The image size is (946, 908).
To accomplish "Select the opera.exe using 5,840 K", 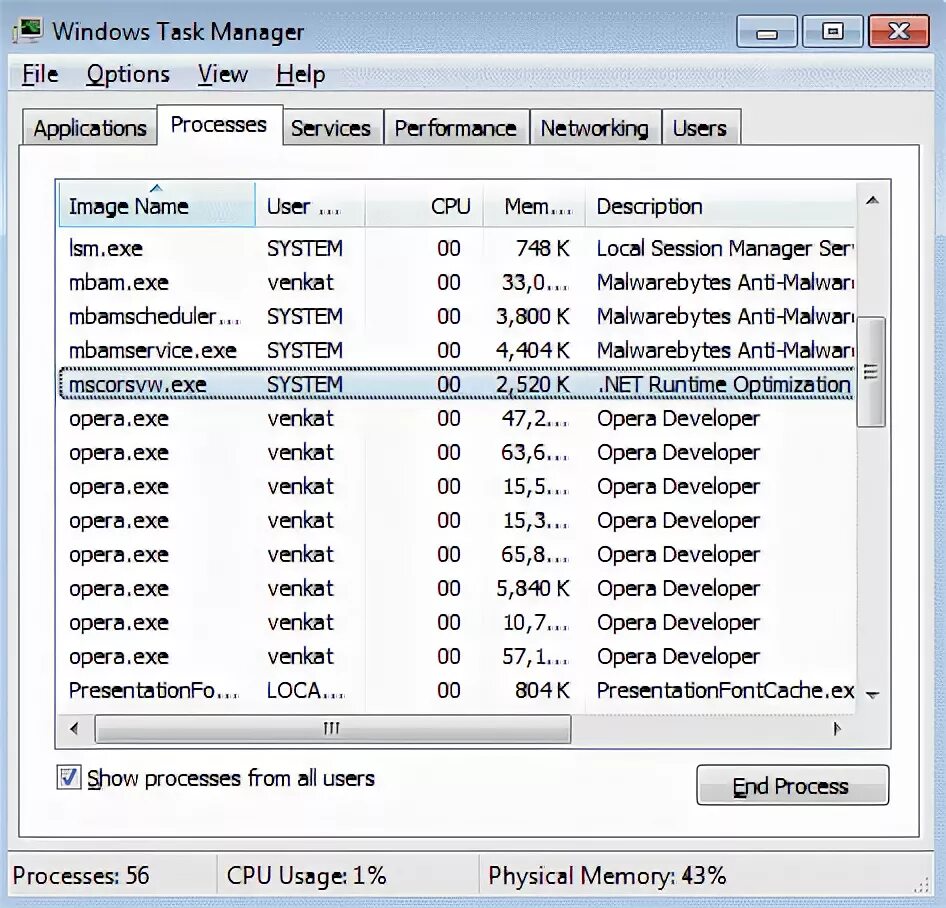I will [457, 588].
